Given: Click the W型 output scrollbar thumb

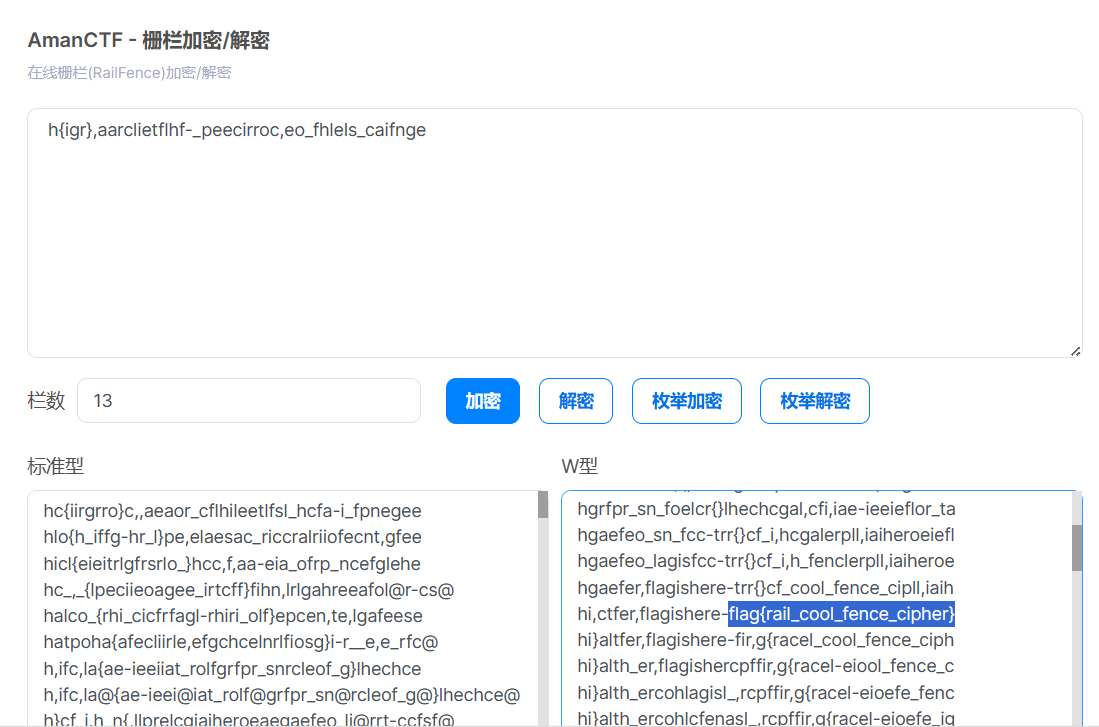Looking at the screenshot, I should pyautogui.click(x=1077, y=548).
